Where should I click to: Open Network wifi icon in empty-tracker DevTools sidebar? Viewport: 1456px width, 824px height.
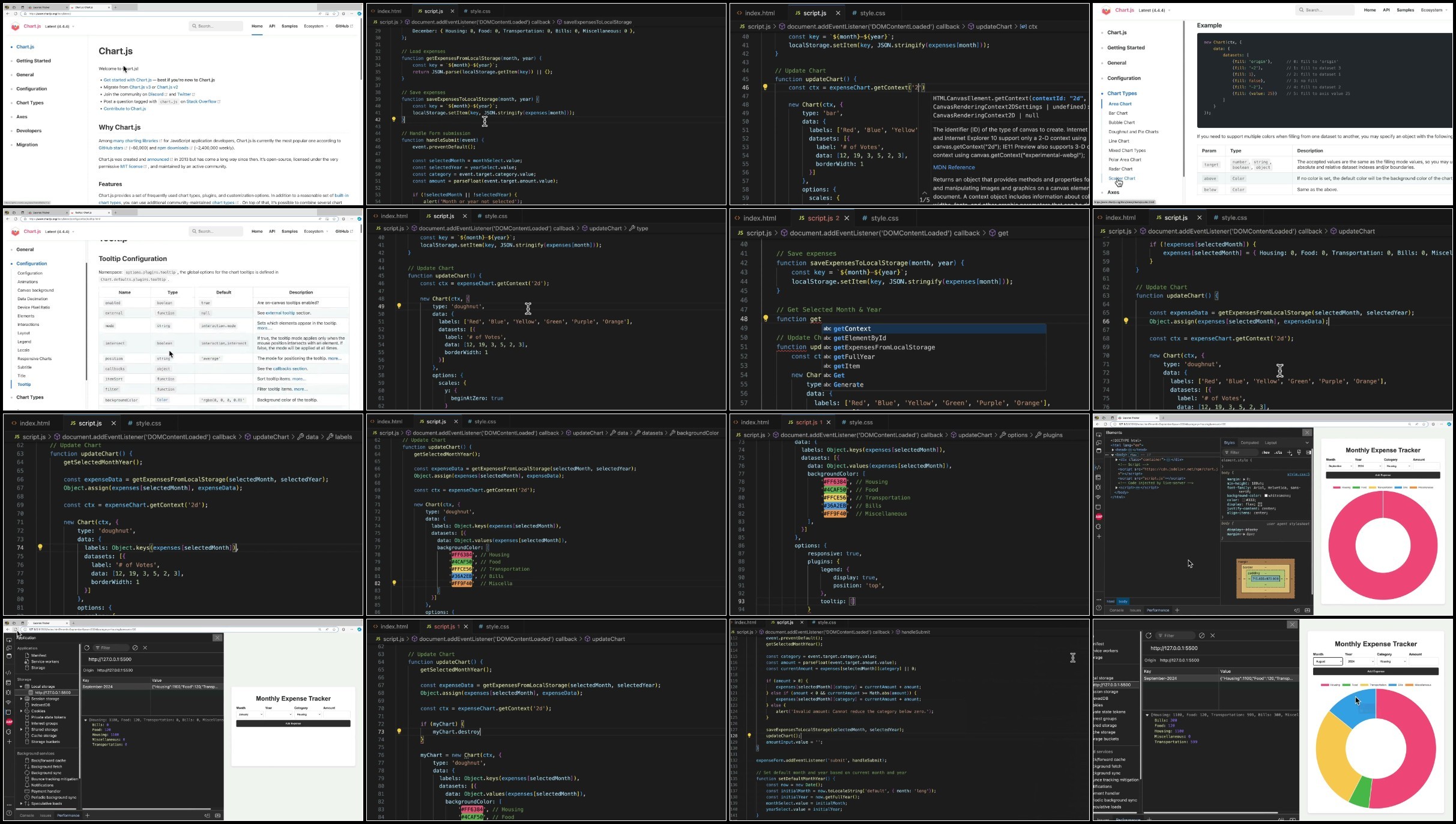click(x=8, y=702)
